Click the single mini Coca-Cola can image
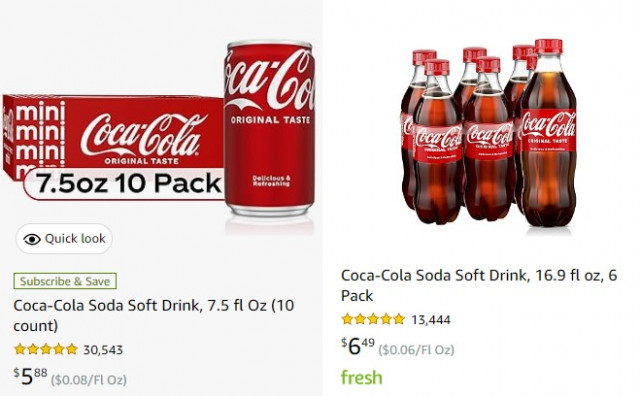The width and height of the screenshot is (640, 396). [269, 128]
